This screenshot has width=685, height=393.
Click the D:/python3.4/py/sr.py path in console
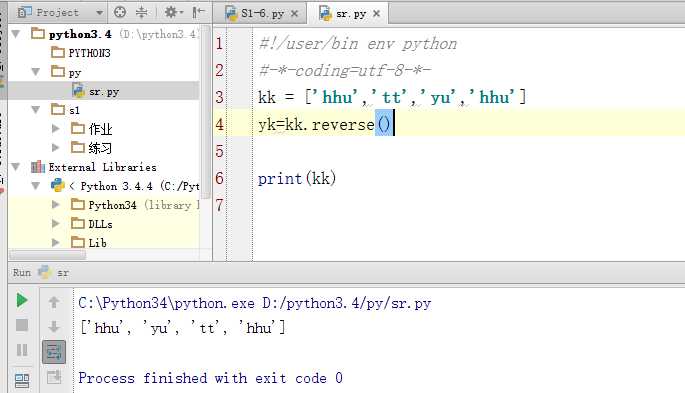pyautogui.click(x=347, y=303)
